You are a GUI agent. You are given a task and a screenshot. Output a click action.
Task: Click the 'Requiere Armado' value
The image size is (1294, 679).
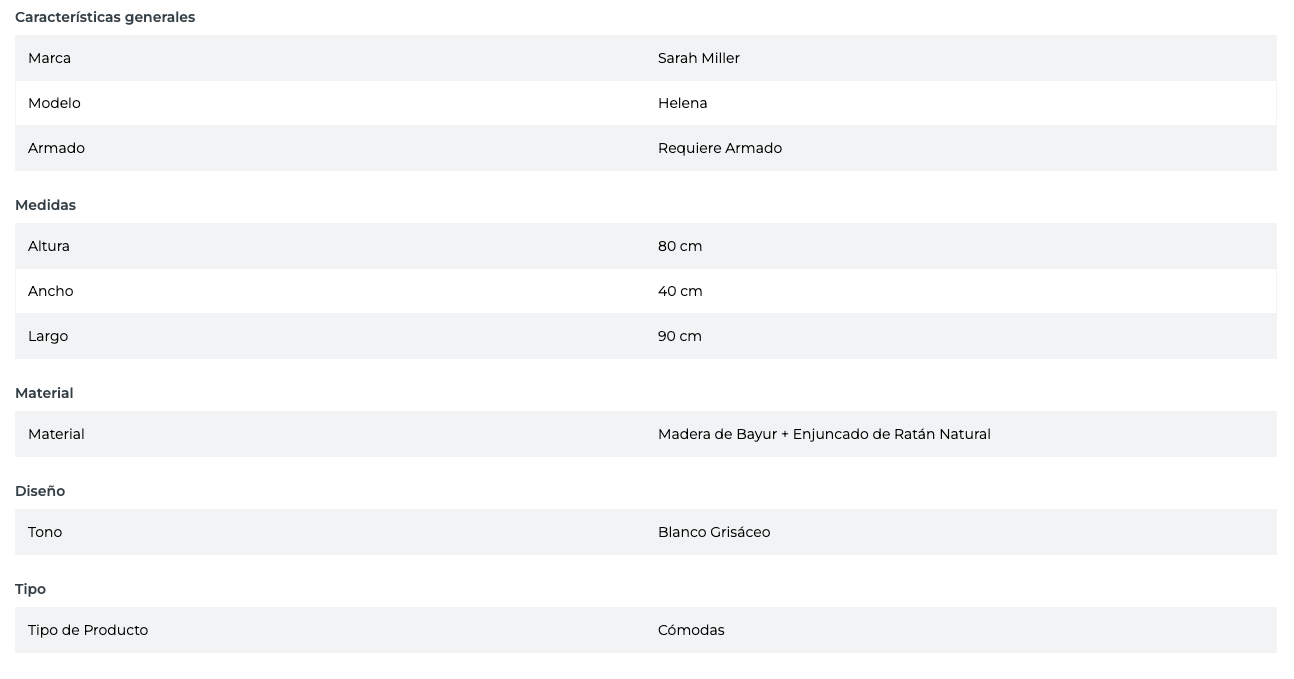(x=719, y=148)
